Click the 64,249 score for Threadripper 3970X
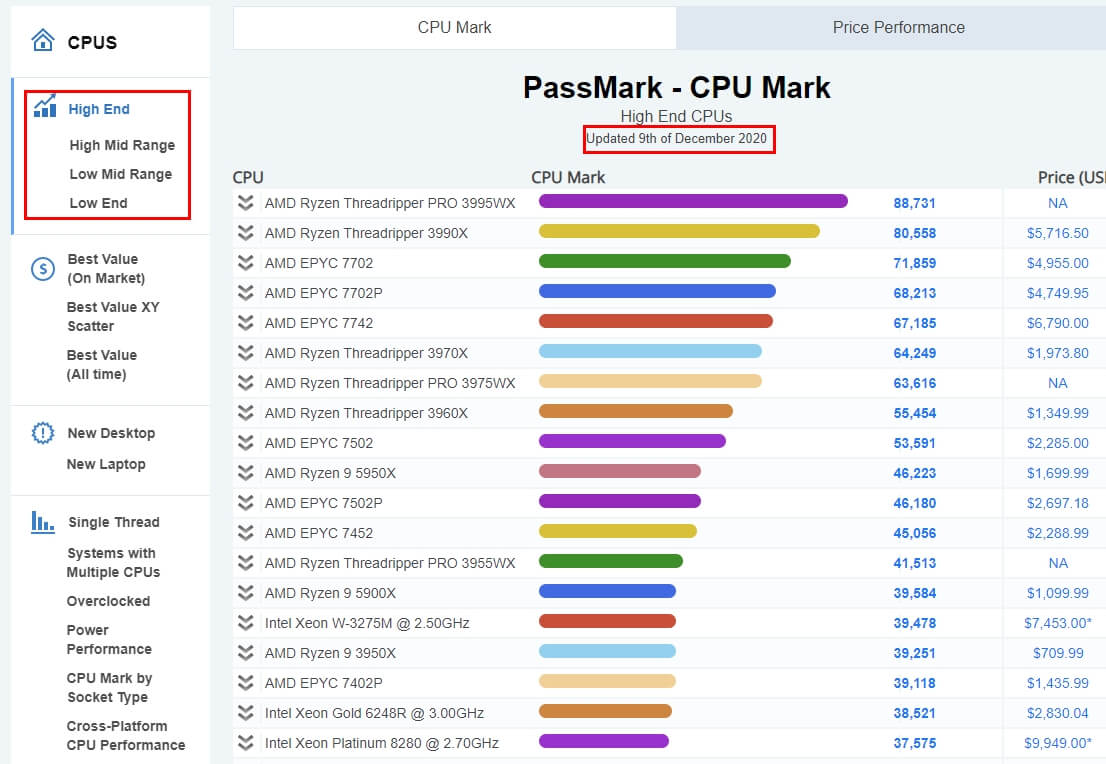1106x764 pixels. click(914, 353)
